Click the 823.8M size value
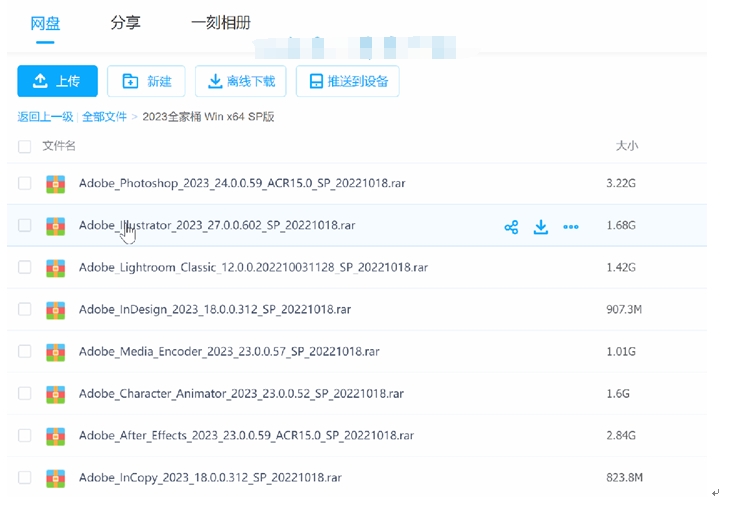 (624, 477)
